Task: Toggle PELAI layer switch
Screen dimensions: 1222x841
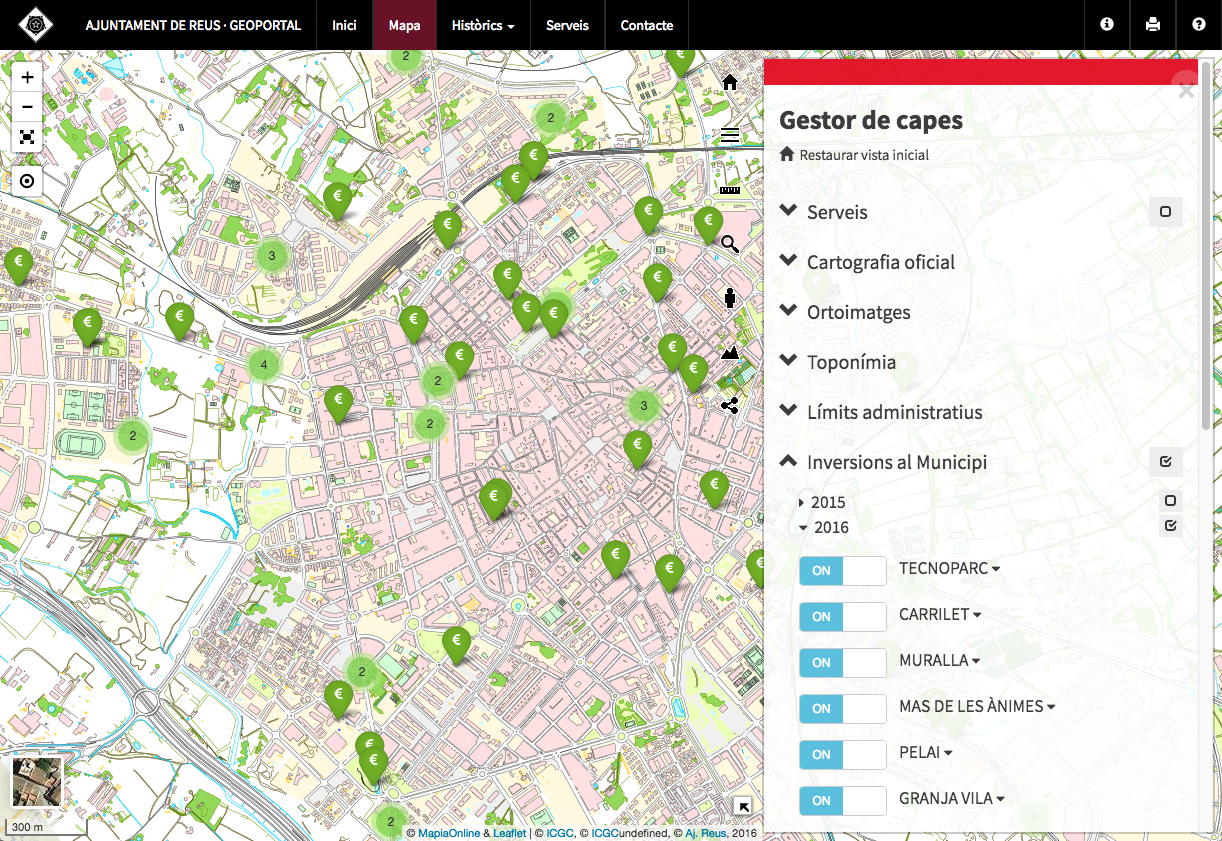Action: pyautogui.click(x=843, y=755)
